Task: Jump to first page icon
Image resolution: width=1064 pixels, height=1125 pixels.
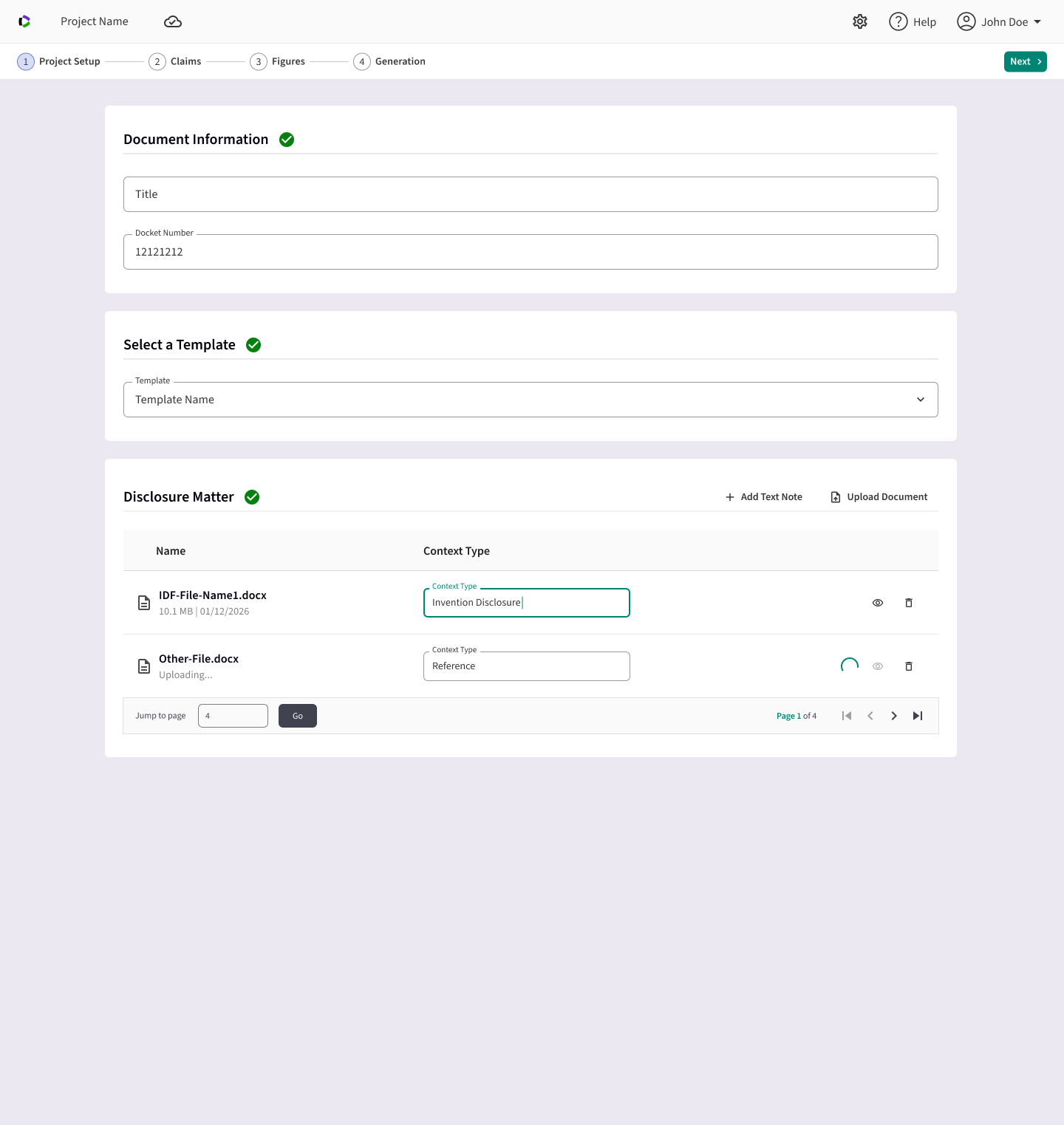Action: (847, 716)
